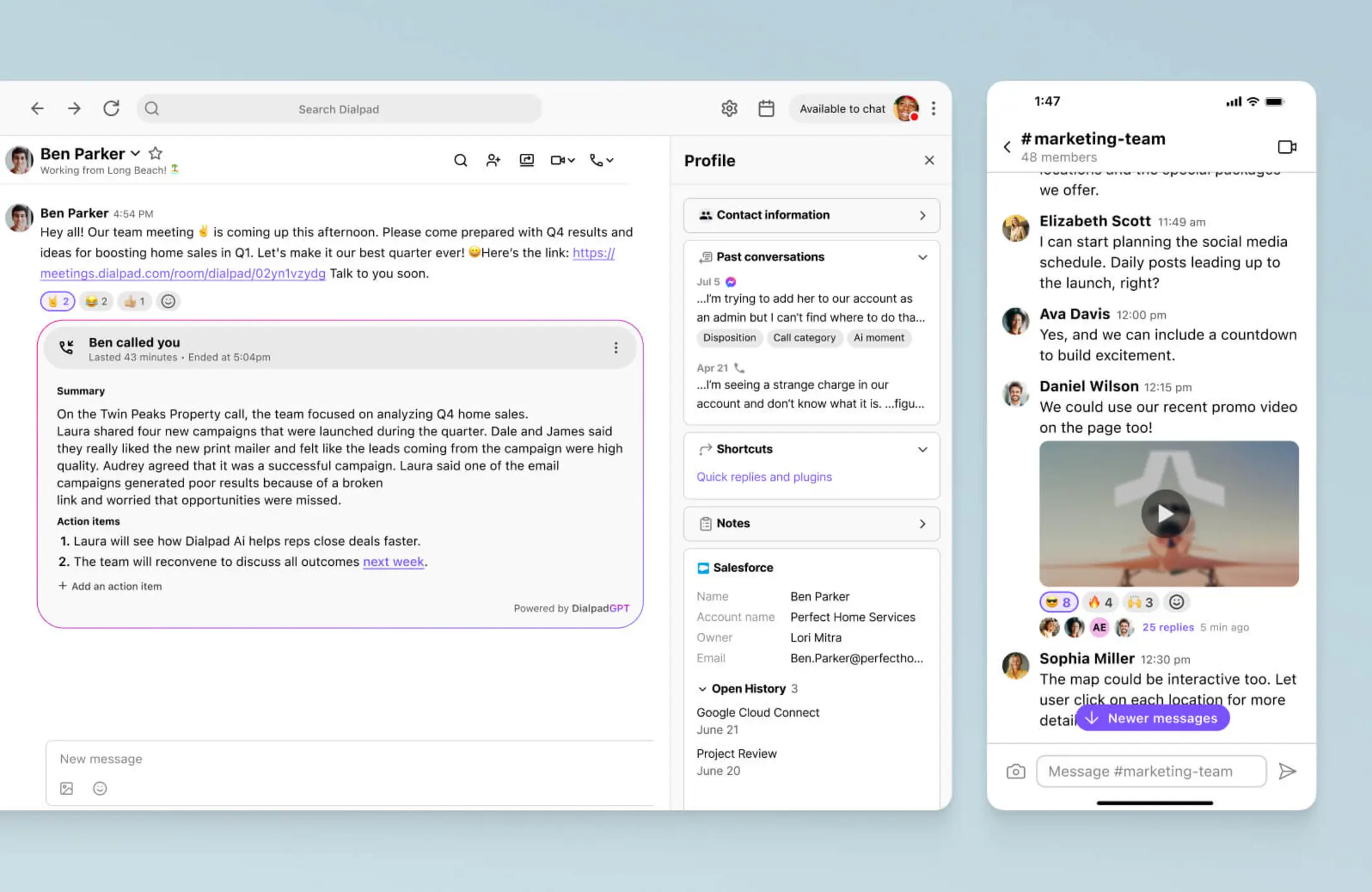The image size is (1372, 892).
Task: Open the overflow menu next to Available to chat
Action: click(934, 108)
